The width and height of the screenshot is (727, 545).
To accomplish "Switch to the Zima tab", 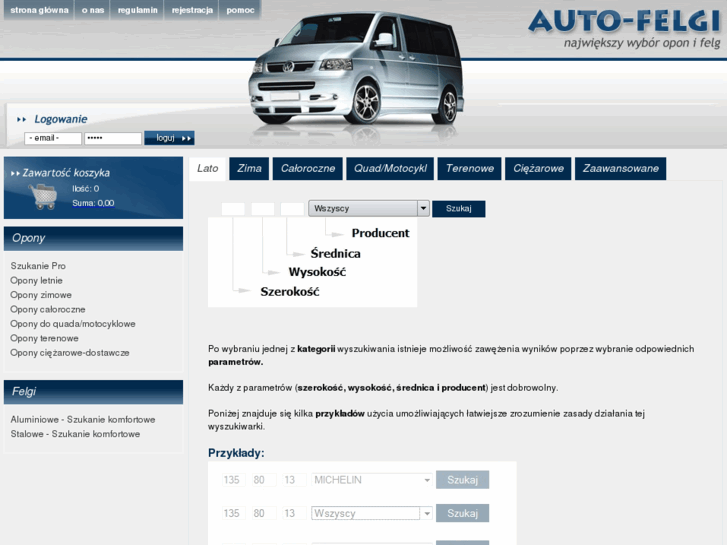I will [x=249, y=168].
